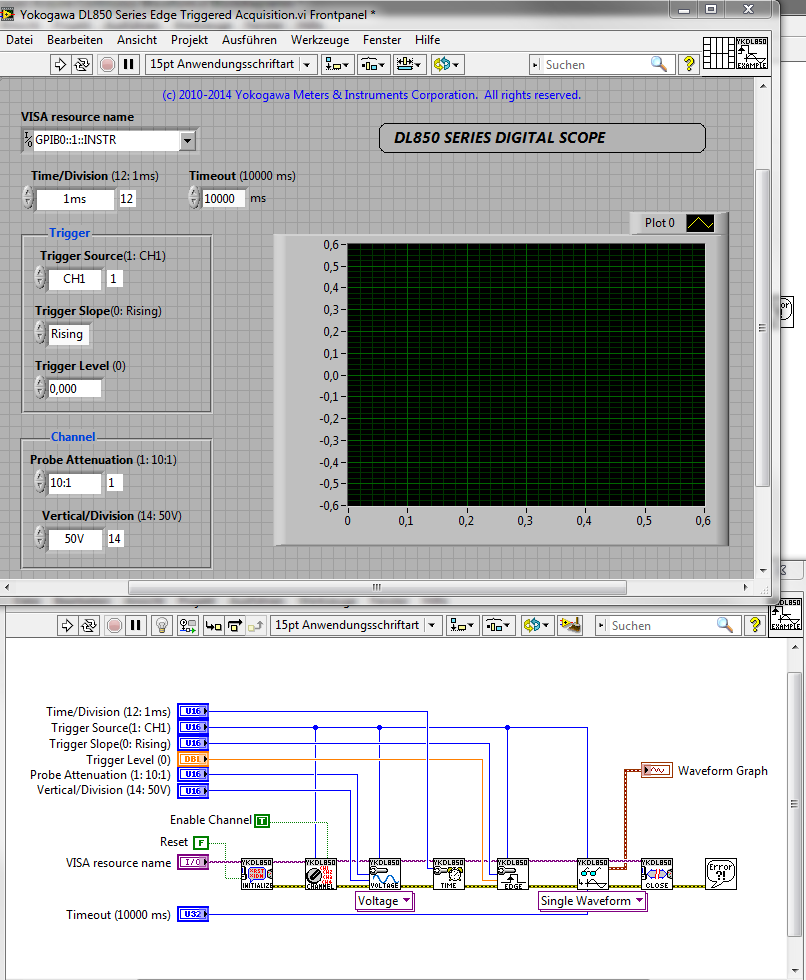Expand the VISA resource name dropdown
Screen dimensions: 806x980
pyautogui.click(x=187, y=141)
